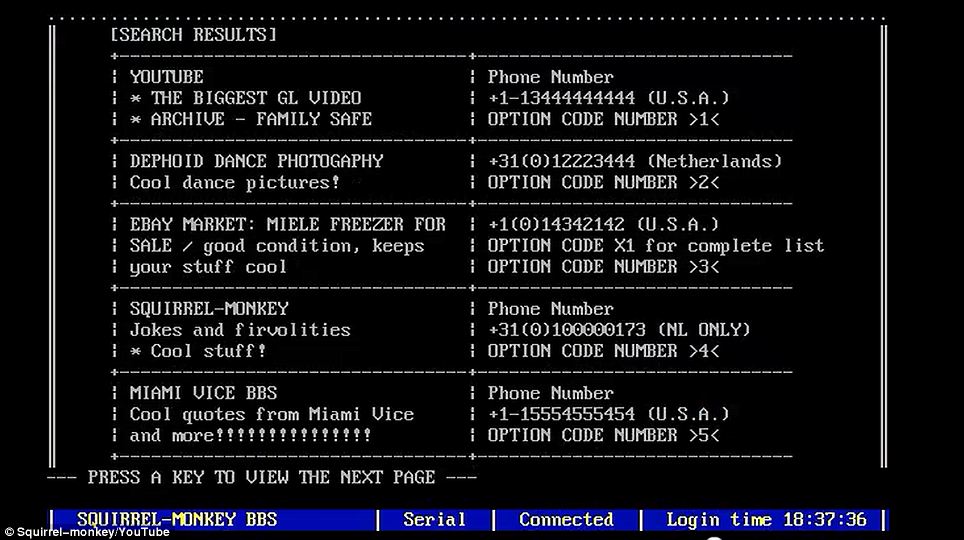Open the YOUTUBE search result title
This screenshot has height=540, width=964.
coord(166,77)
